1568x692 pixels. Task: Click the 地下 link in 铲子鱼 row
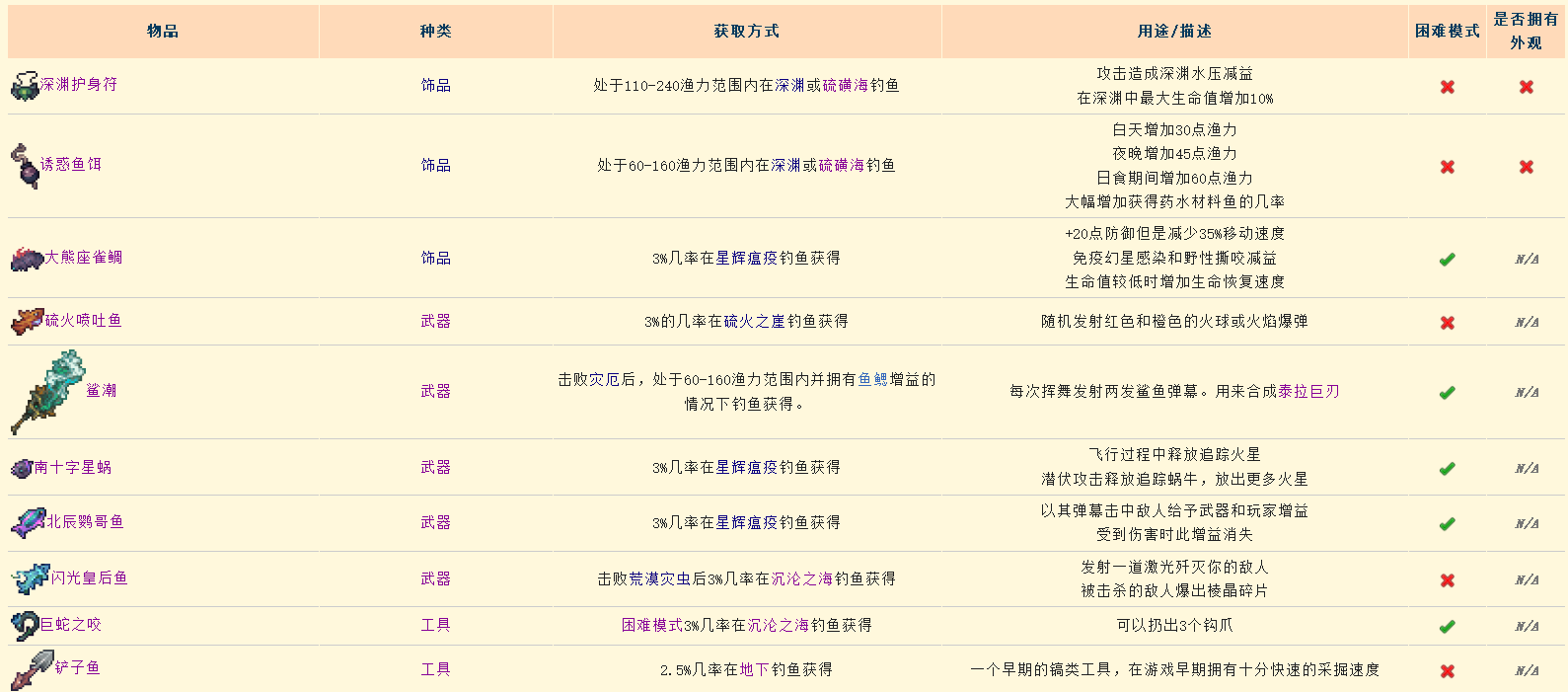point(754,670)
